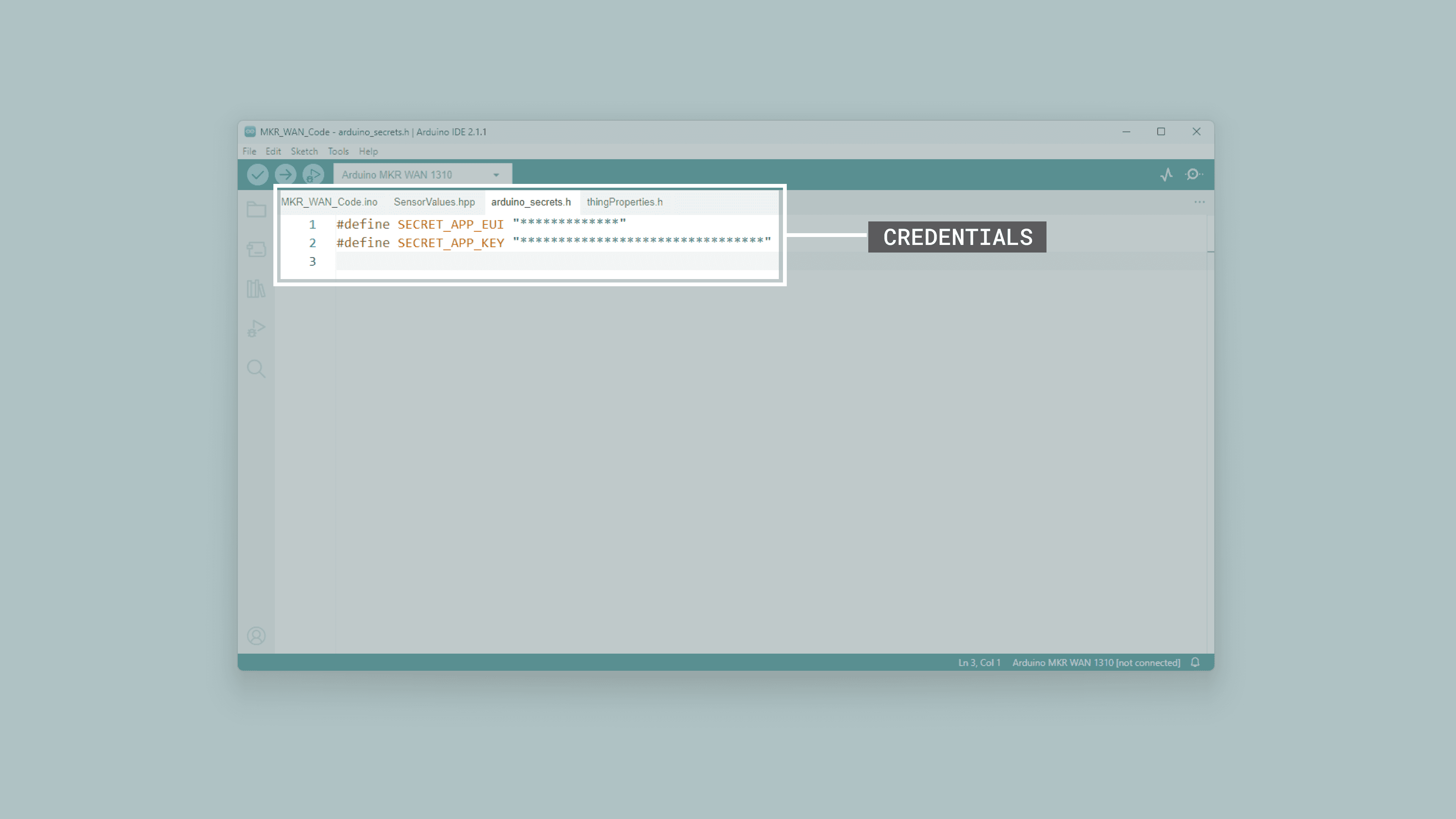The width and height of the screenshot is (1456, 819).
Task: Open the editor tabs three-dot overflow menu
Action: pyautogui.click(x=1199, y=202)
